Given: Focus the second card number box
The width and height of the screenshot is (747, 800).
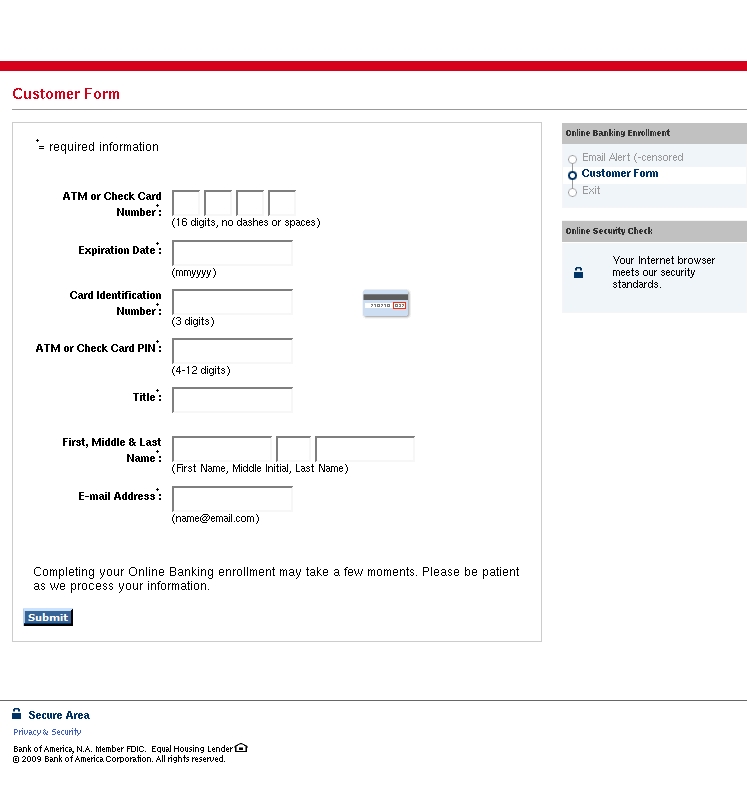Looking at the screenshot, I should [218, 203].
